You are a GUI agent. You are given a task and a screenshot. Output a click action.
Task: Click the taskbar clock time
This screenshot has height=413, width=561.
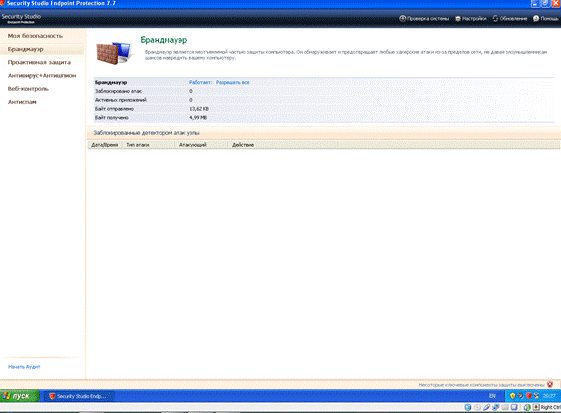[549, 396]
